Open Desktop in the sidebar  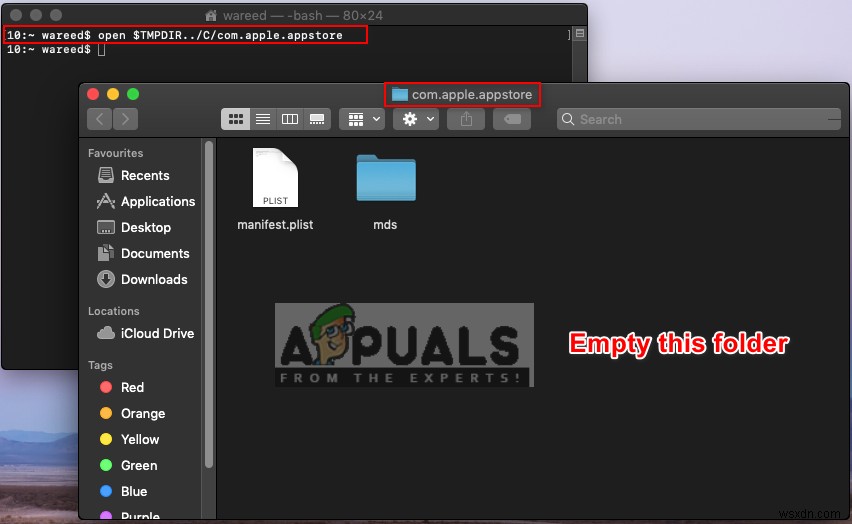(x=145, y=227)
